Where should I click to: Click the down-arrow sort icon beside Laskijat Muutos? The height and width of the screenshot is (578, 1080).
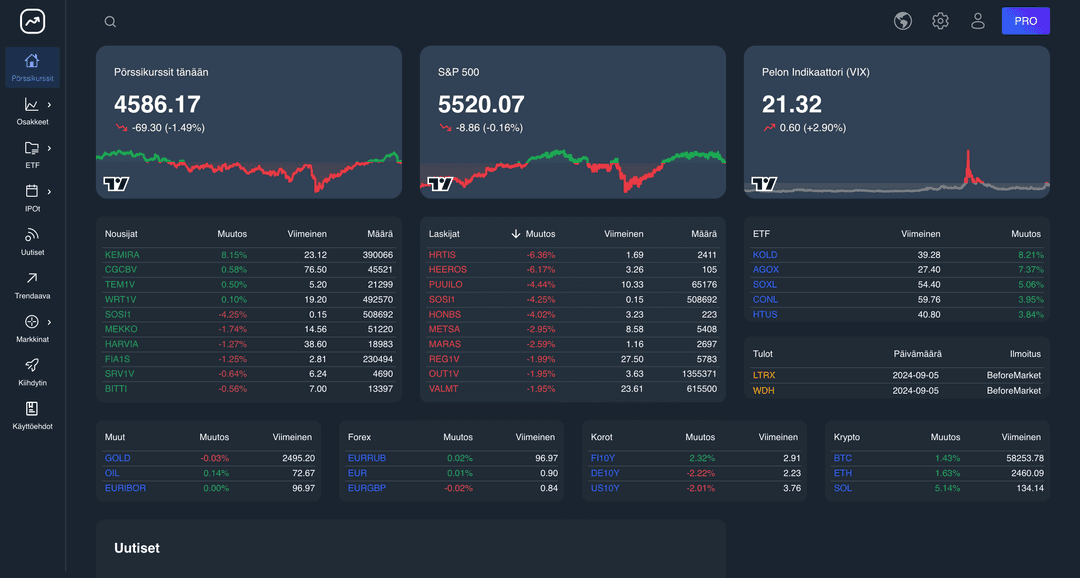point(515,234)
